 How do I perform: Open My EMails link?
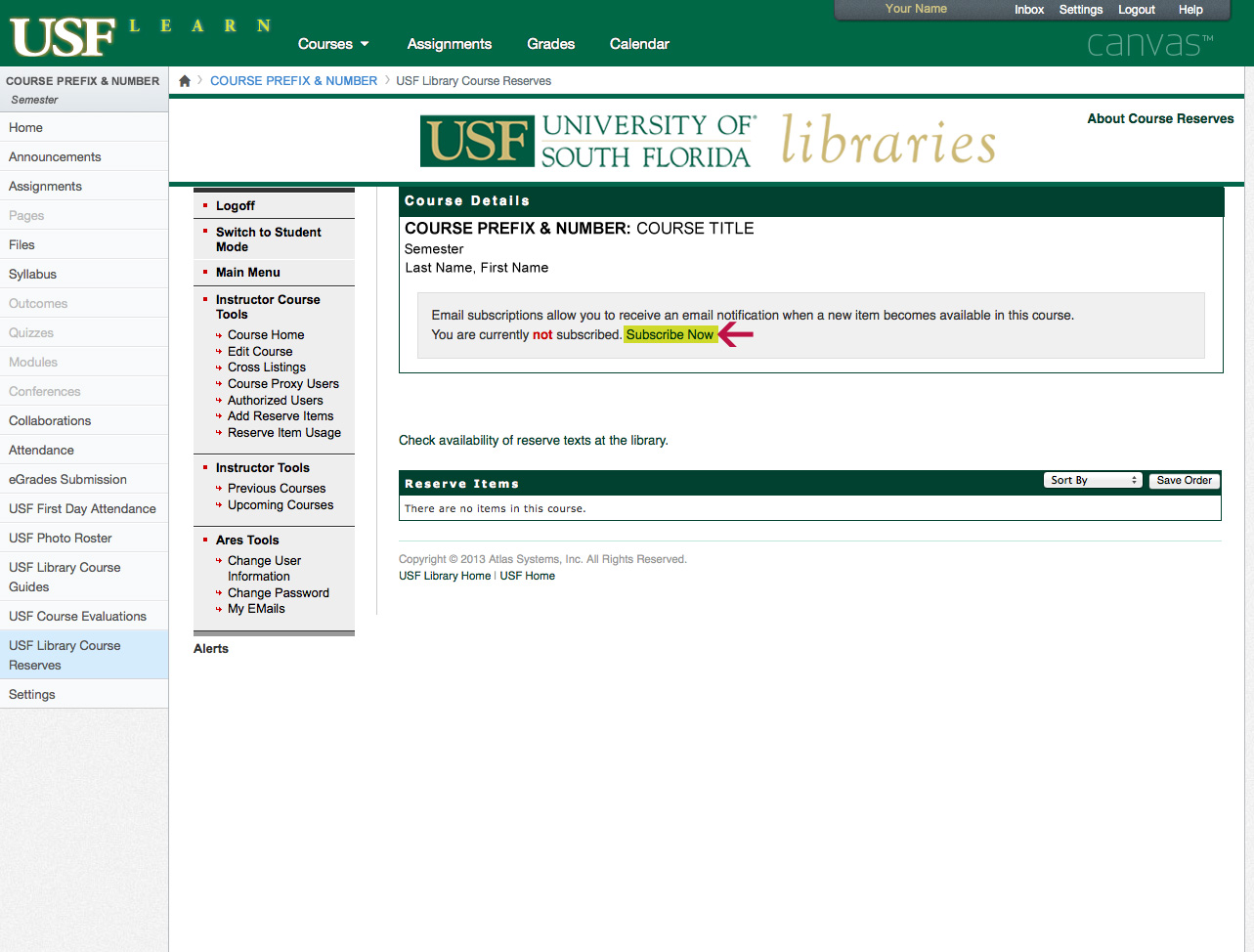pos(256,608)
